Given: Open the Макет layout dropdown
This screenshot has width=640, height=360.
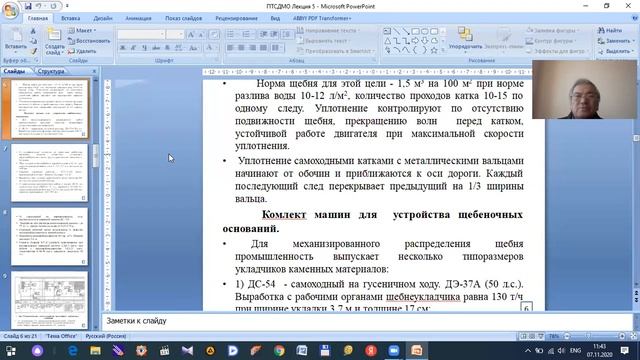Looking at the screenshot, I should pos(82,30).
